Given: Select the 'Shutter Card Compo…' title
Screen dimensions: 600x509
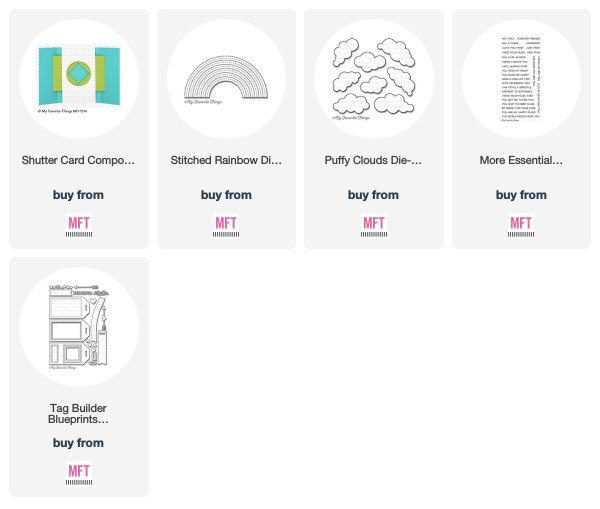Looking at the screenshot, I should 78,160.
